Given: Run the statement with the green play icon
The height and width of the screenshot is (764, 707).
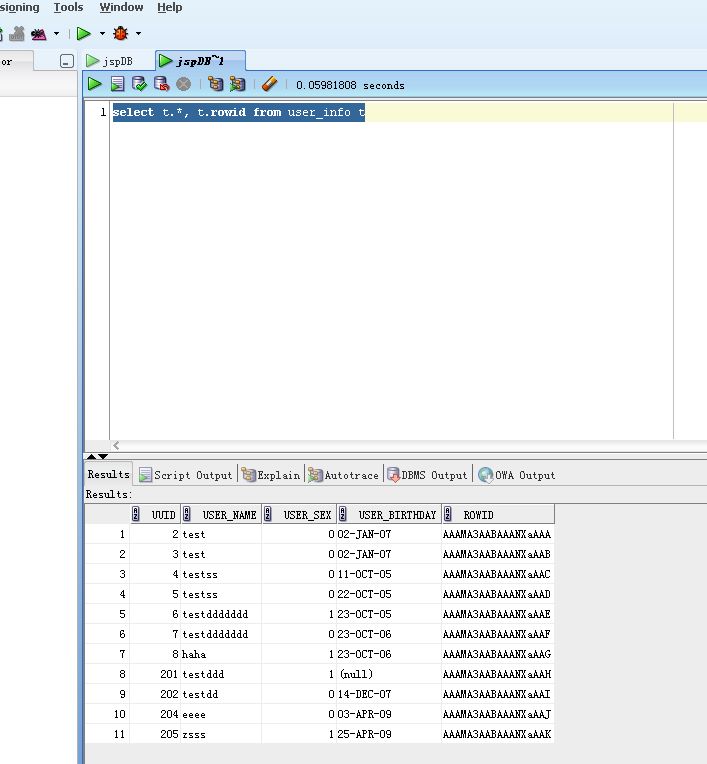Looking at the screenshot, I should pos(95,84).
